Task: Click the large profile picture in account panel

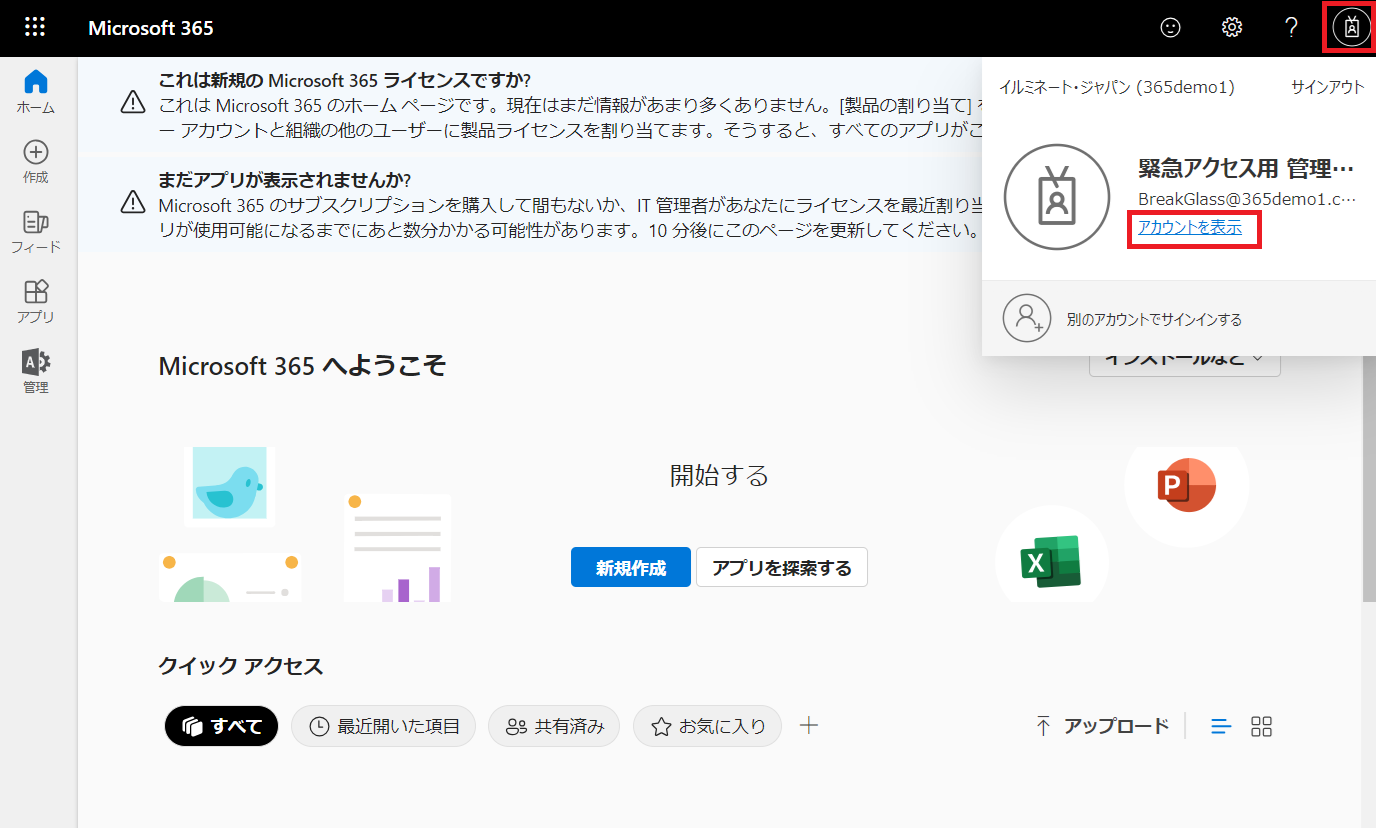Action: point(1057,197)
